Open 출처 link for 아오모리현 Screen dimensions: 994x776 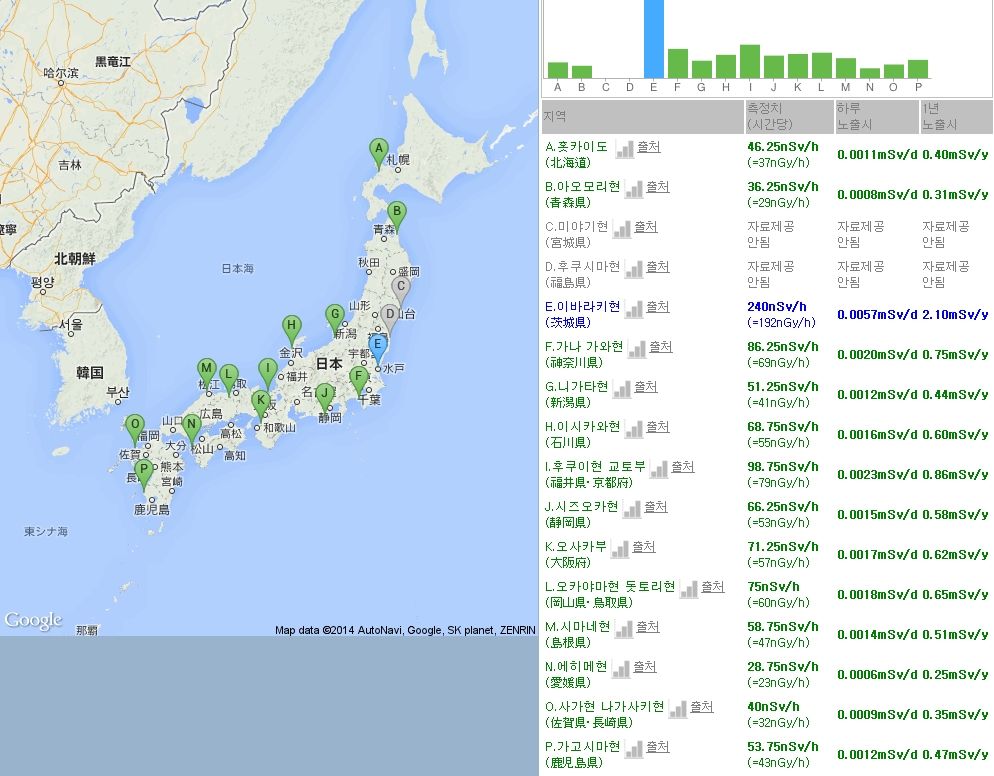pos(658,187)
